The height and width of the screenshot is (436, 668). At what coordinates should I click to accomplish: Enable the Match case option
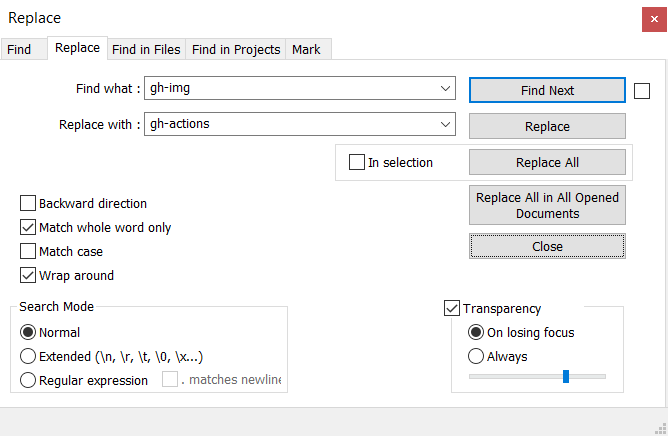click(x=28, y=251)
